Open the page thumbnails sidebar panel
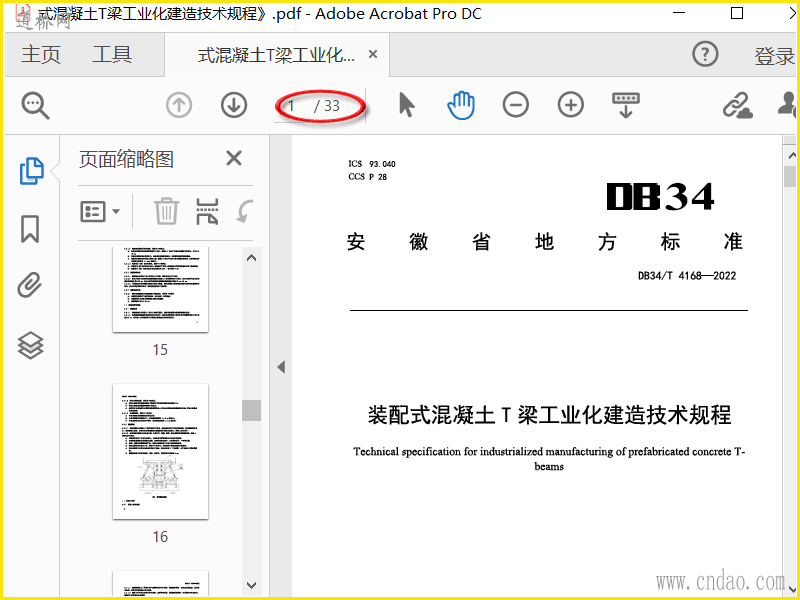This screenshot has height=600, width=800. coord(31,171)
